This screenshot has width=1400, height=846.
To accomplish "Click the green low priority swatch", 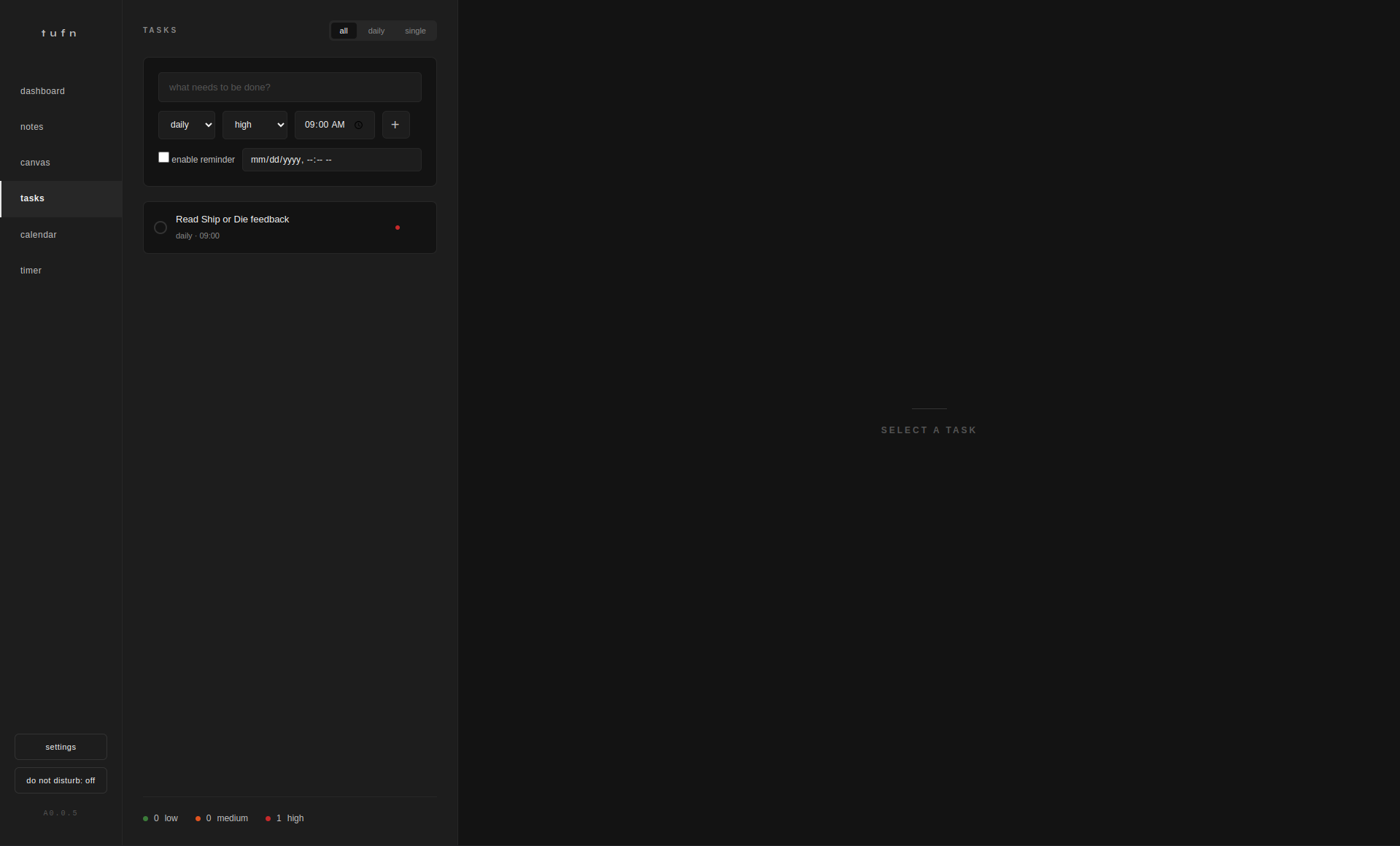I will [x=146, y=818].
